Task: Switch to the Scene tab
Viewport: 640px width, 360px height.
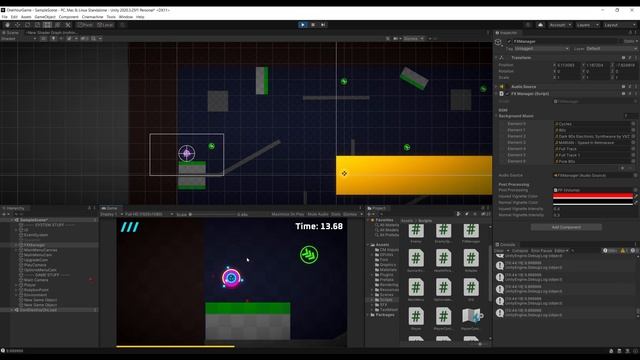Action: click(x=10, y=33)
